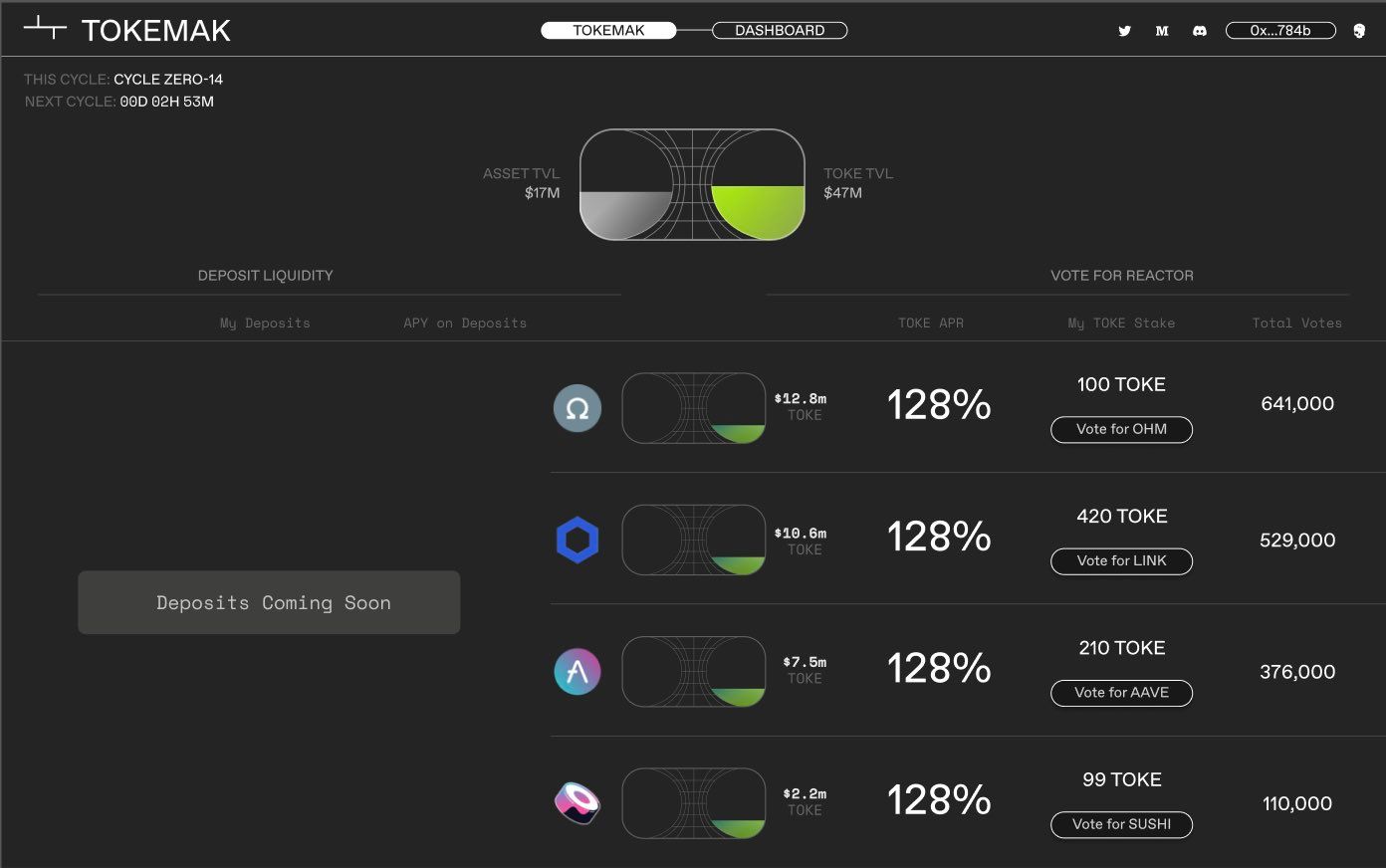The image size is (1386, 868).
Task: Vote for LINK reactor
Action: point(1121,560)
